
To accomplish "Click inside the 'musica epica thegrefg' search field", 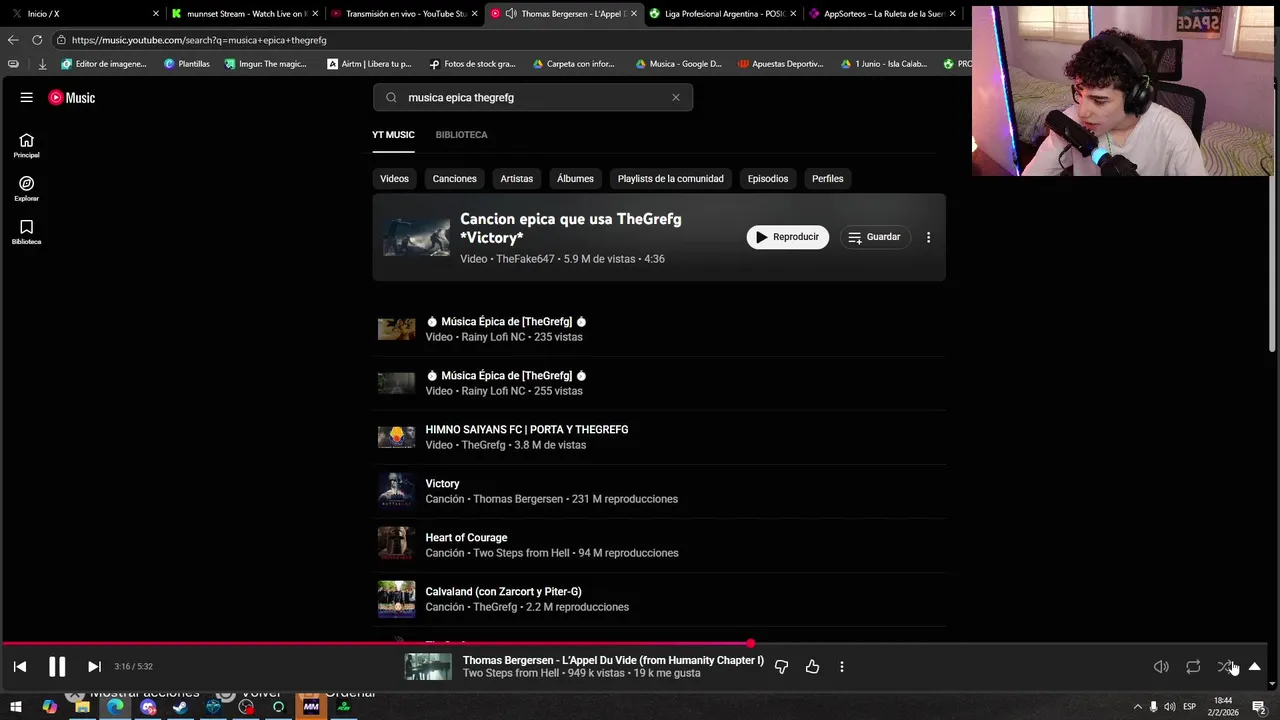I will 533,97.
